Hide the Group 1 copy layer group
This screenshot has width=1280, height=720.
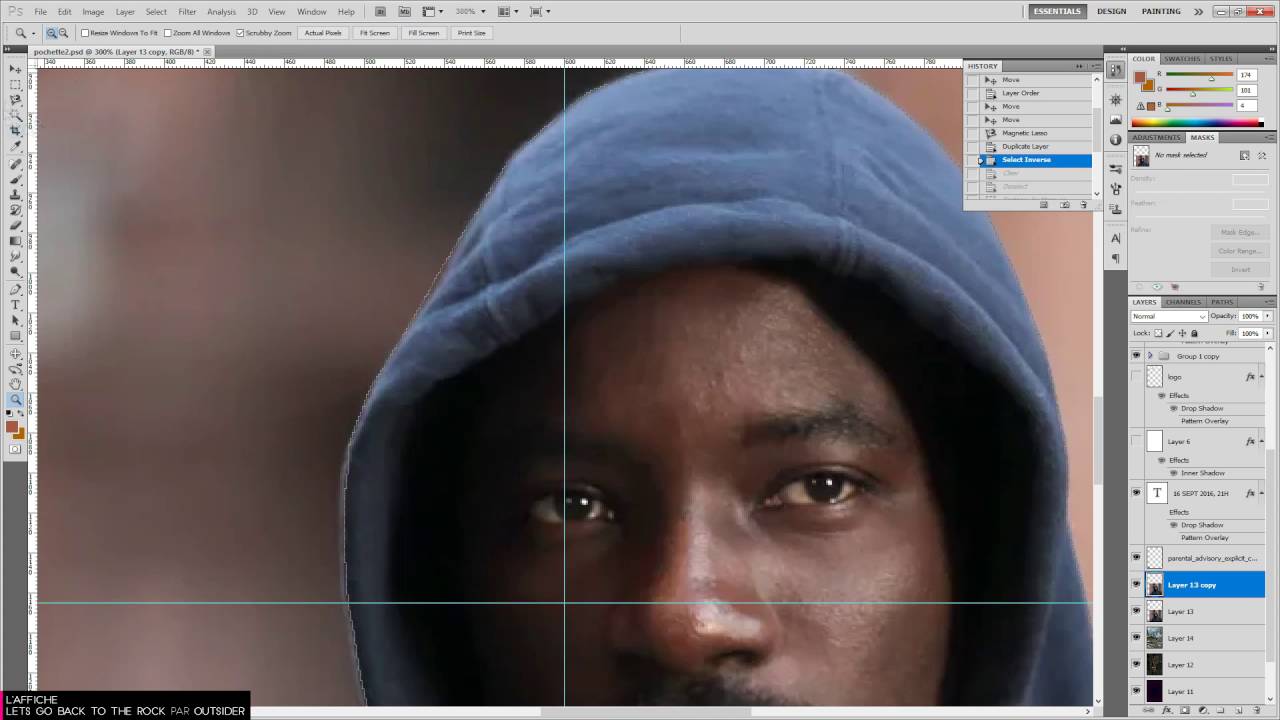click(x=1136, y=356)
